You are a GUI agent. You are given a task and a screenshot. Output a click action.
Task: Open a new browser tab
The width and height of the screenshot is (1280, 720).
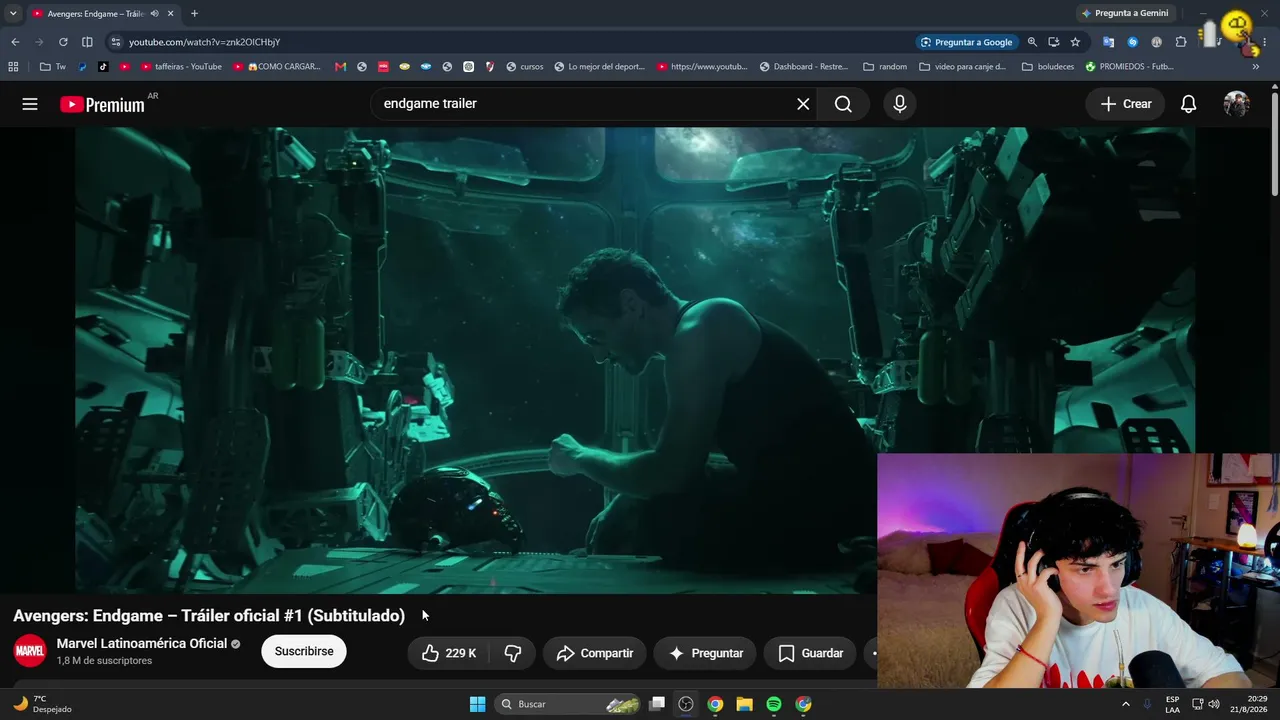click(x=194, y=13)
